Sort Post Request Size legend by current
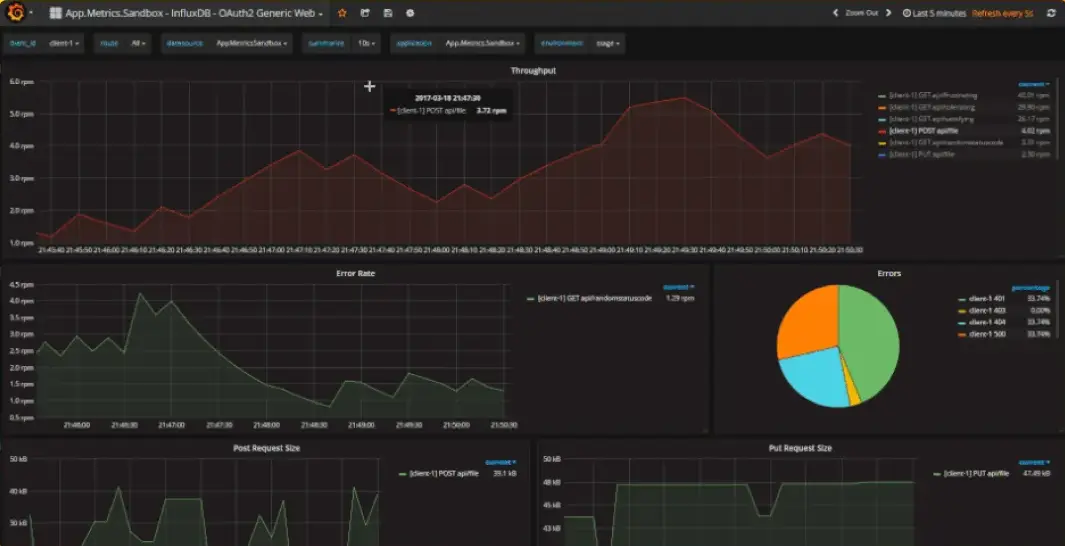 pyautogui.click(x=501, y=462)
